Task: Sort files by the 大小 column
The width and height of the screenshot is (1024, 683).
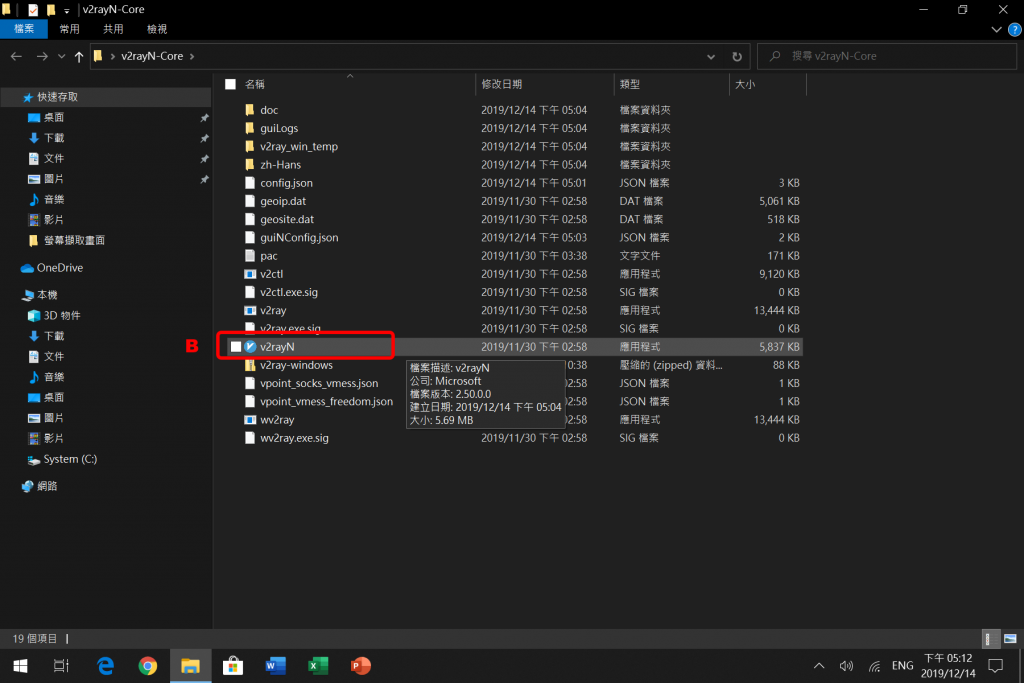Action: coord(745,84)
